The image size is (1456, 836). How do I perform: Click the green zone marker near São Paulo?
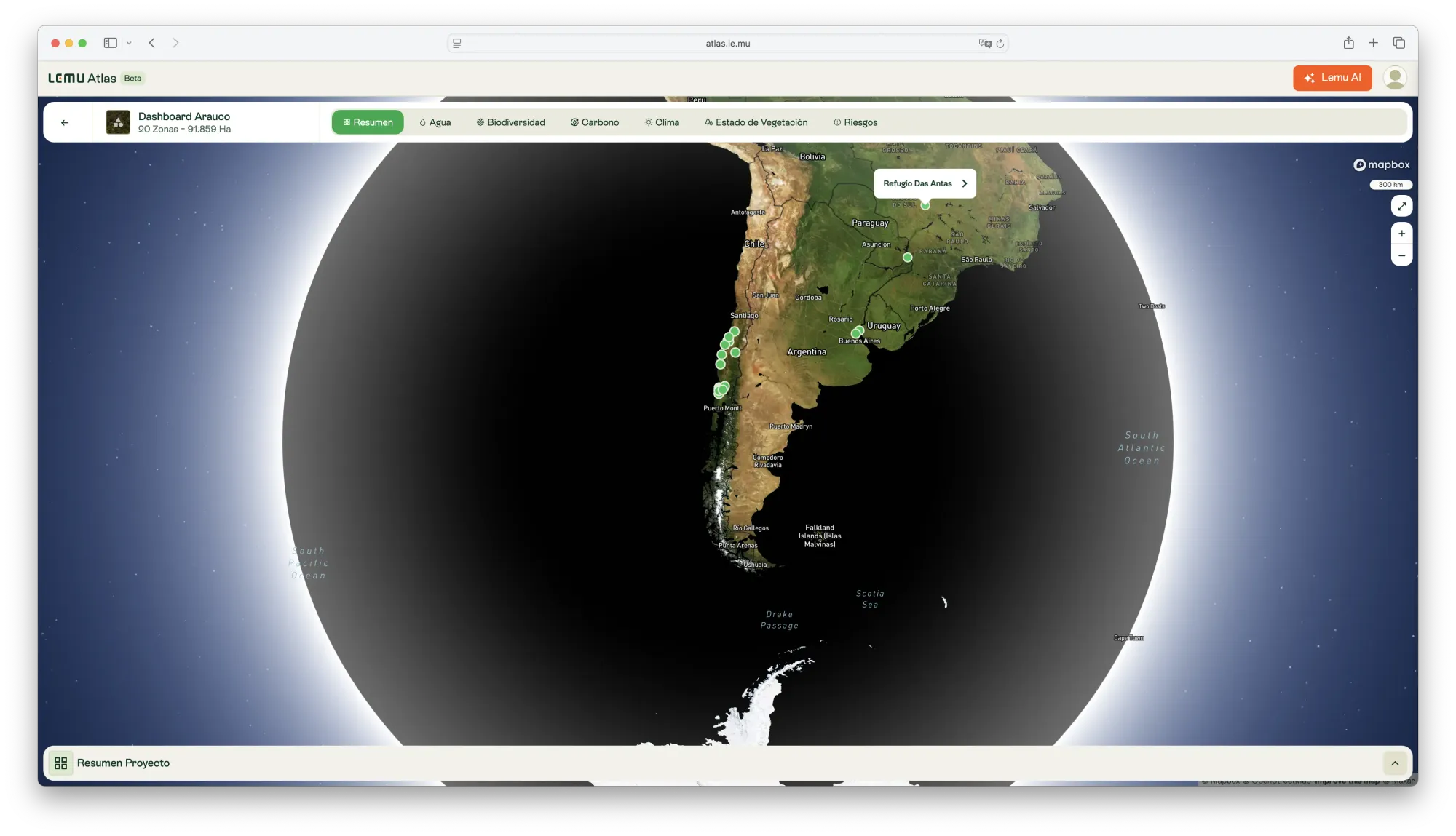pos(907,257)
